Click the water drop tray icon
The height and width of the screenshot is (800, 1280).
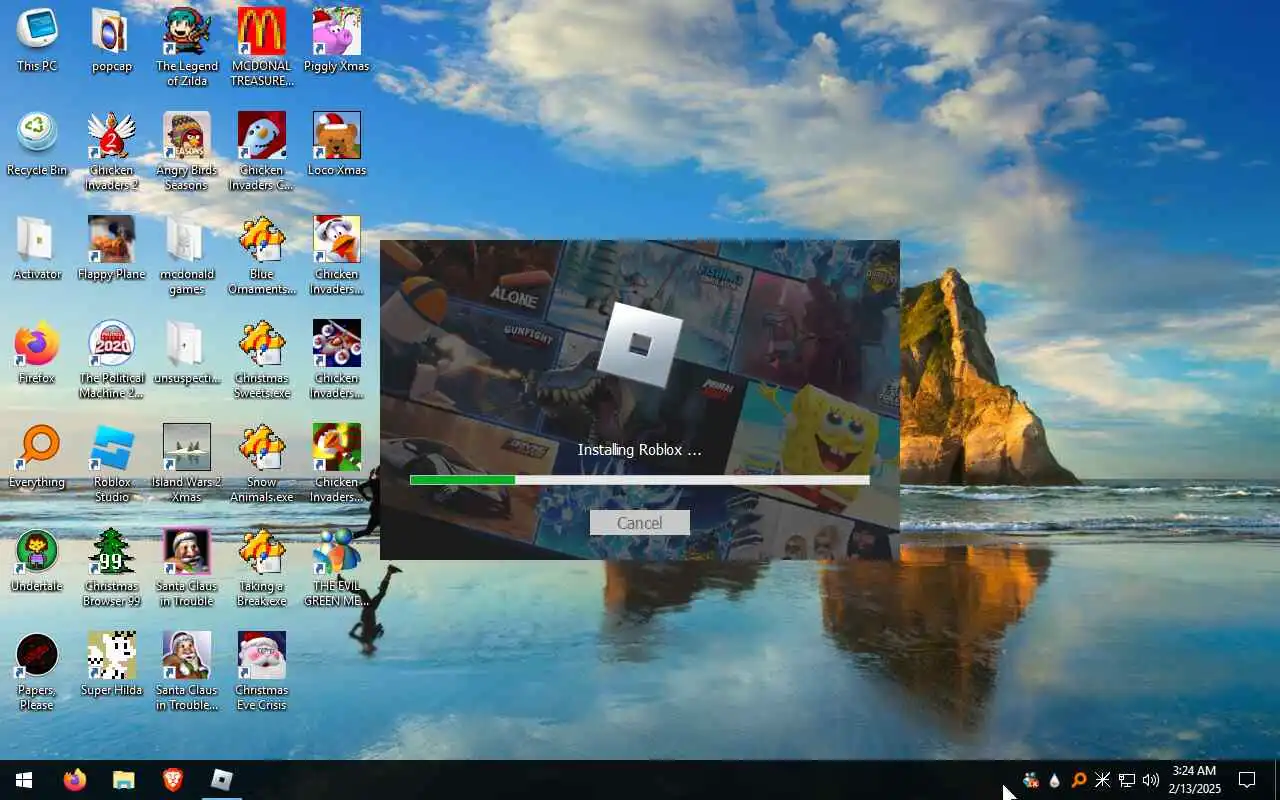tap(1054, 780)
